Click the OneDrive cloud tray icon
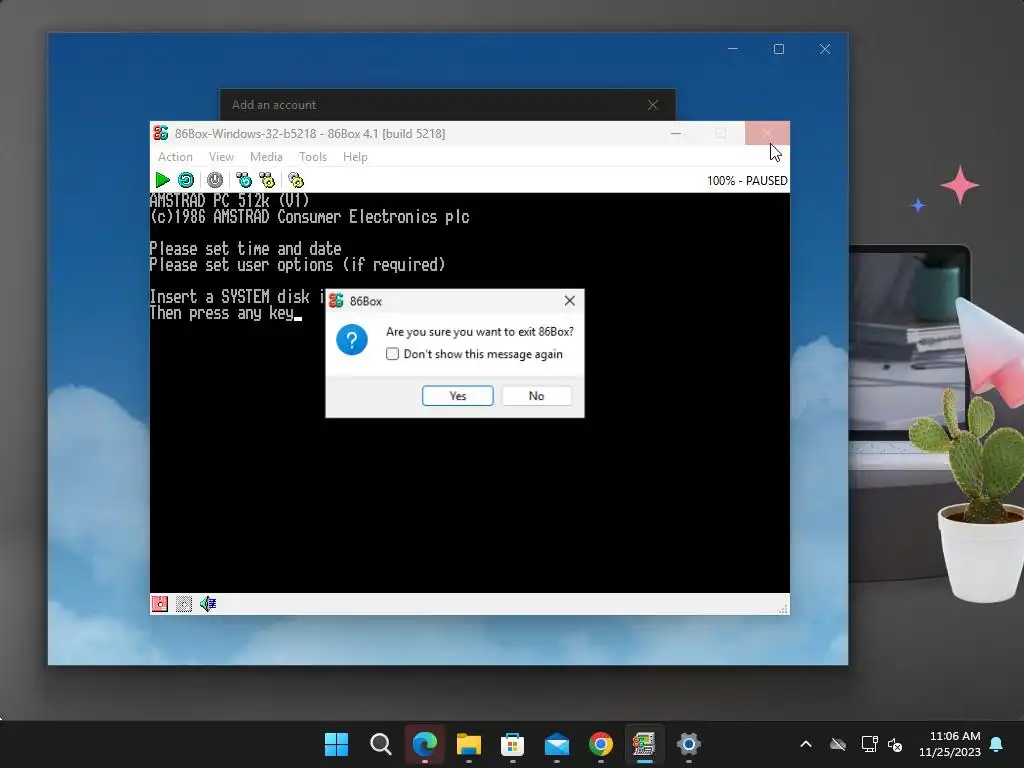The image size is (1024, 768). [x=838, y=744]
